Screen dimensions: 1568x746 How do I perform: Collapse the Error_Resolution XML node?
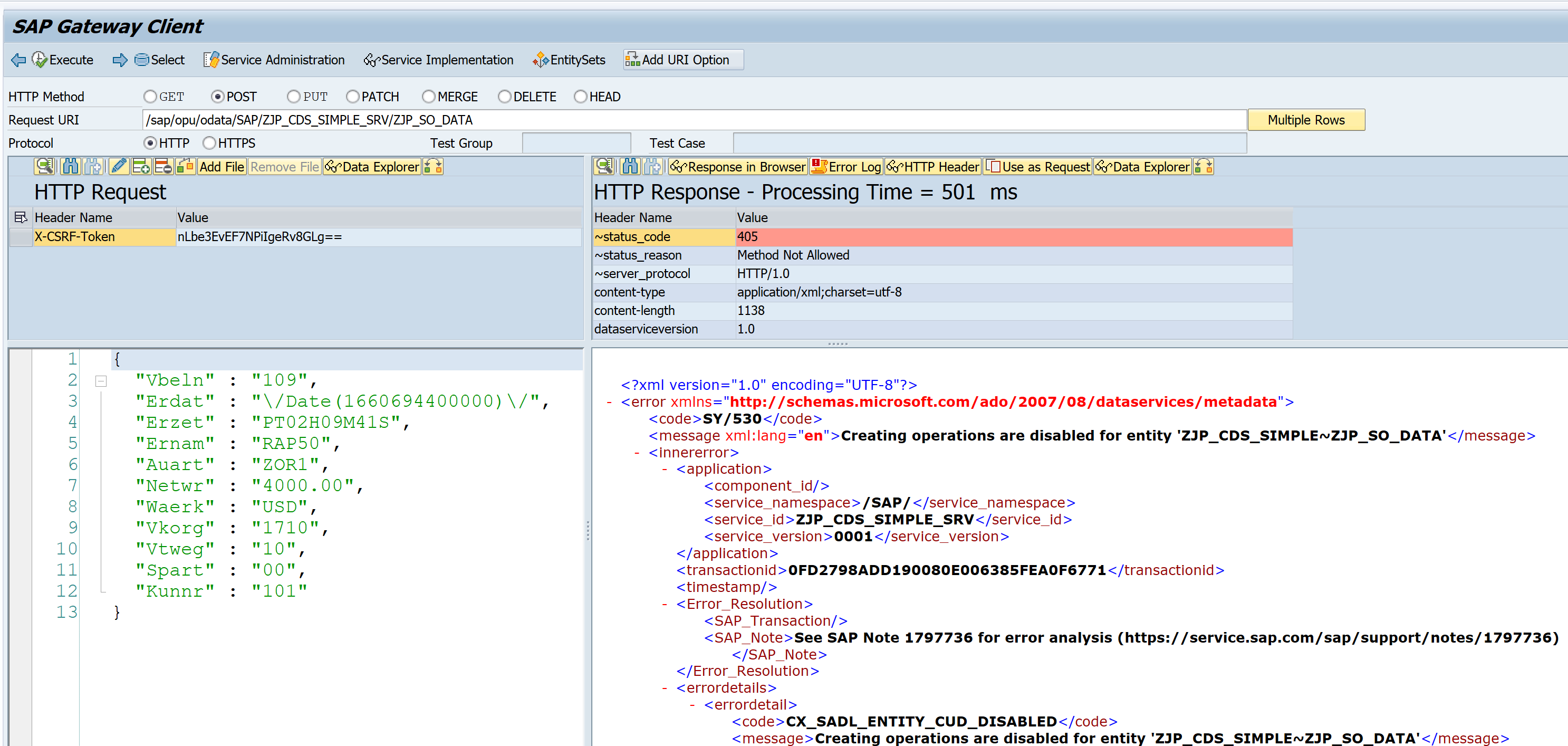coord(665,604)
